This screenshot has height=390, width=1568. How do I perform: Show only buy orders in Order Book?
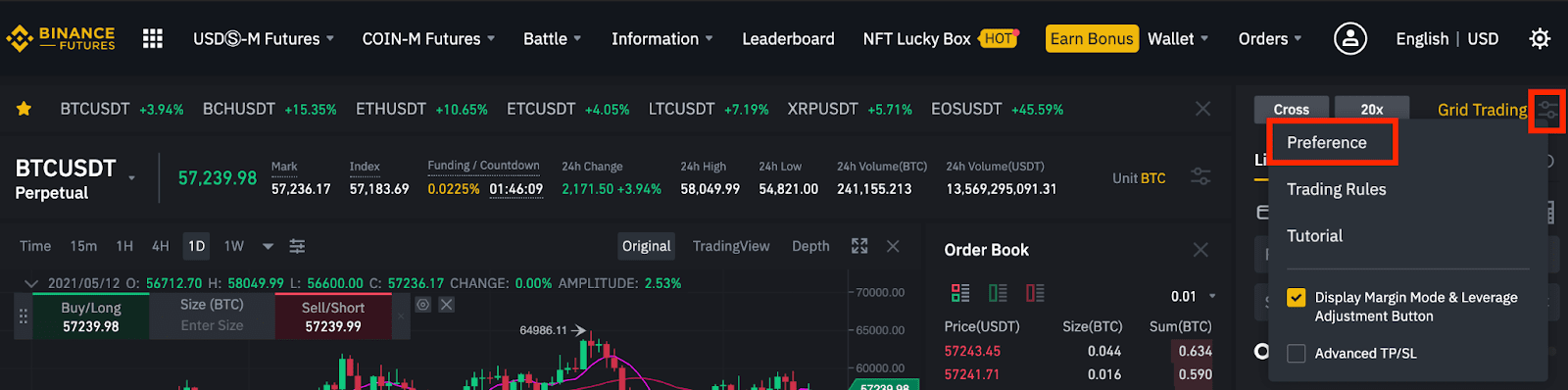pos(998,293)
